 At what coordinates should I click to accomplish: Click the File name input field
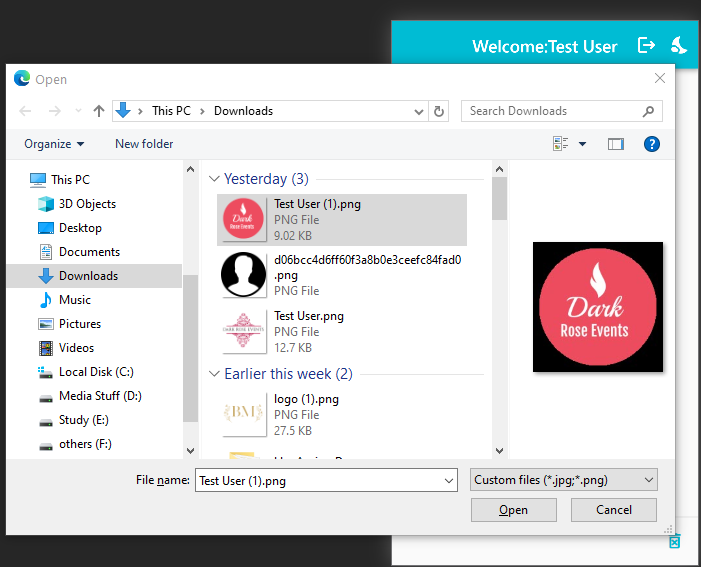tap(318, 480)
